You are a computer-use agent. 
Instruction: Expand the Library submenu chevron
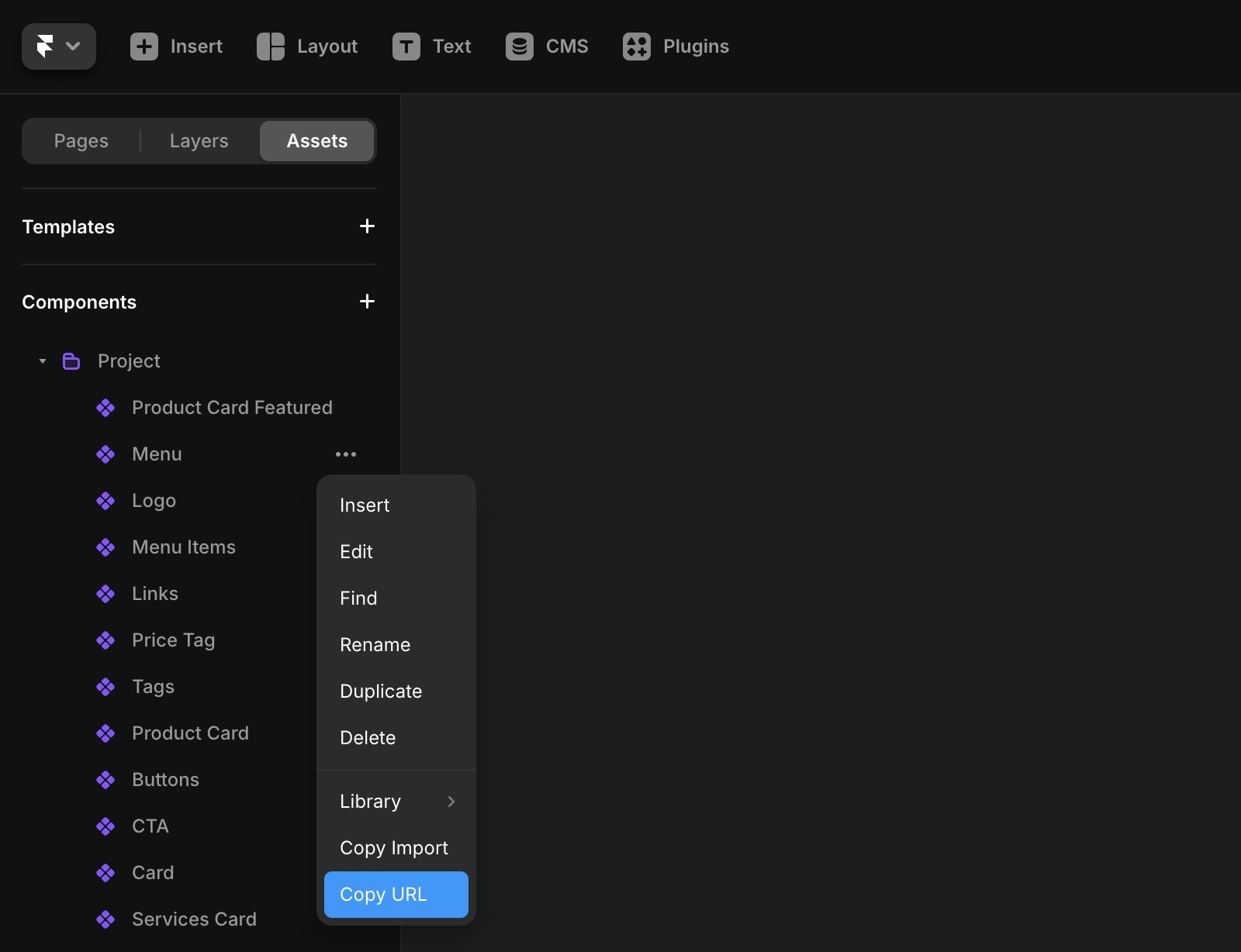pos(451,802)
